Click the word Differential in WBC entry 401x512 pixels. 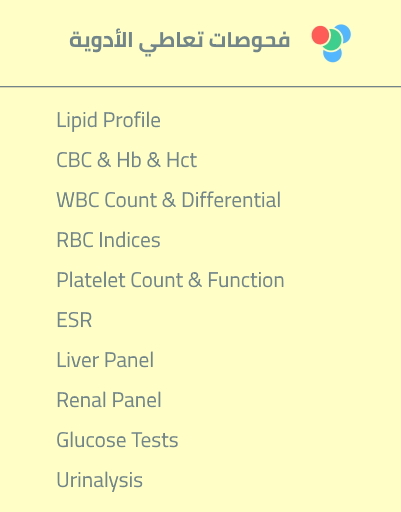tap(231, 200)
